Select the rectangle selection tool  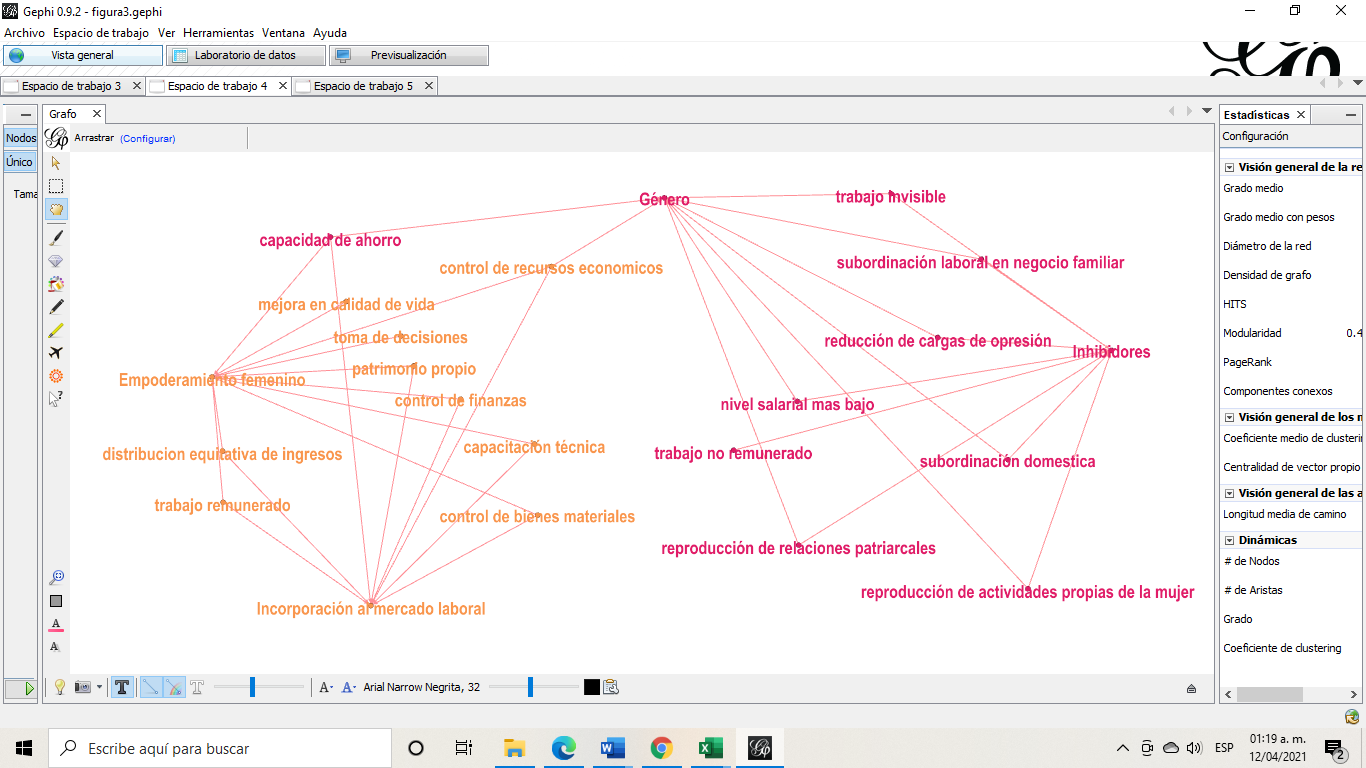point(56,186)
